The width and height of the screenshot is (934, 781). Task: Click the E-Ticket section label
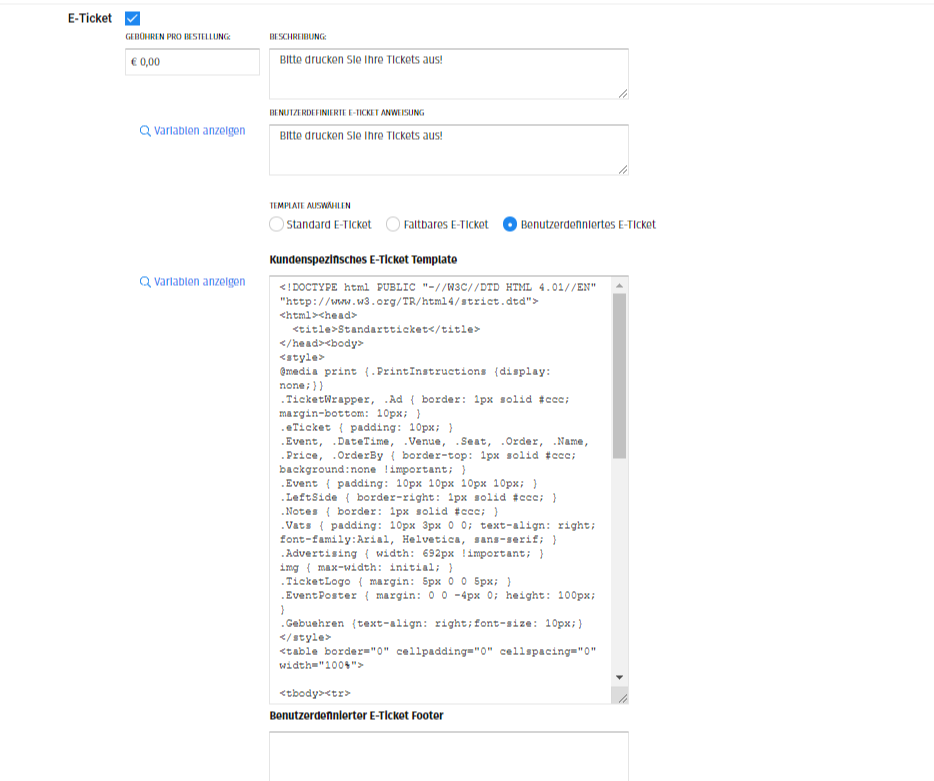(90, 18)
